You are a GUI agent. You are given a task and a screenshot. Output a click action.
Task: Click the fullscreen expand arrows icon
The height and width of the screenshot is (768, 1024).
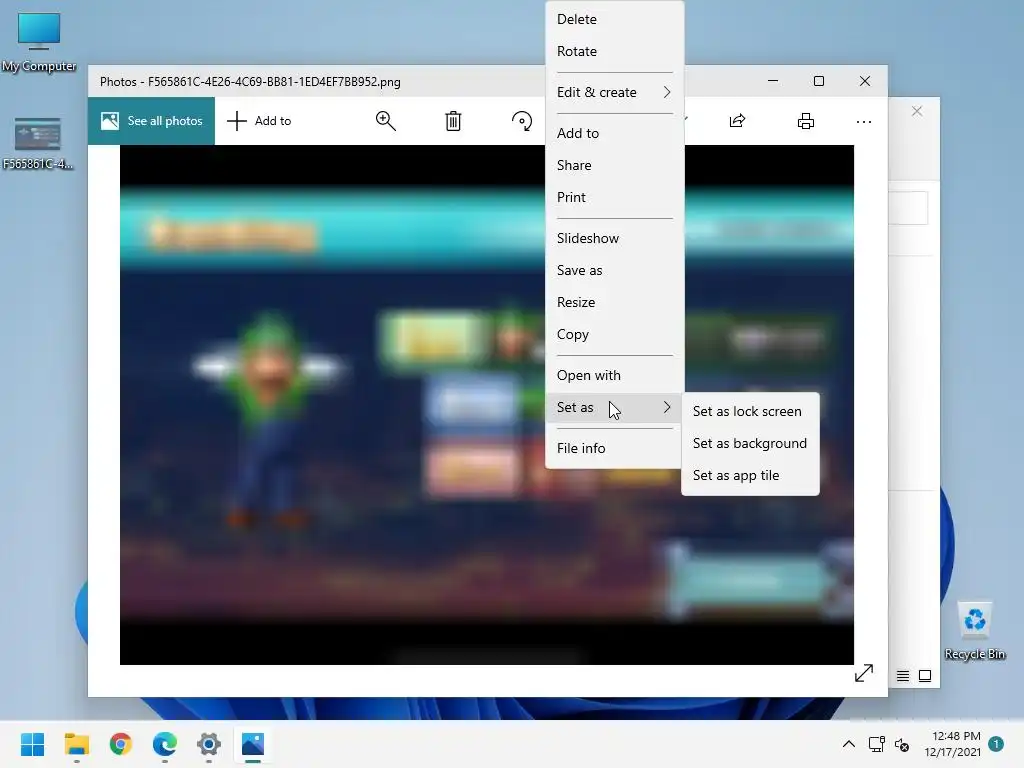864,673
